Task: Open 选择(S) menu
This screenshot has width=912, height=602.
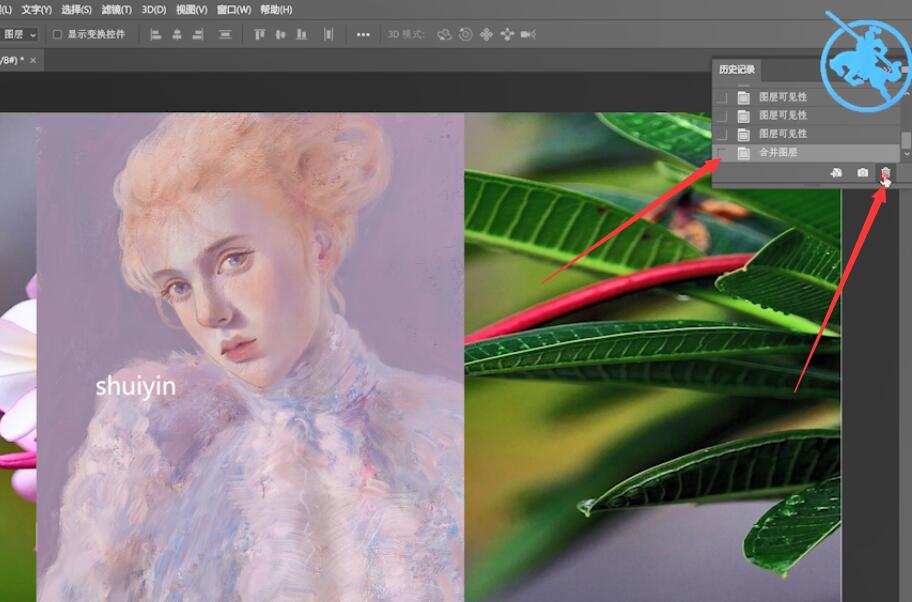Action: [76, 10]
